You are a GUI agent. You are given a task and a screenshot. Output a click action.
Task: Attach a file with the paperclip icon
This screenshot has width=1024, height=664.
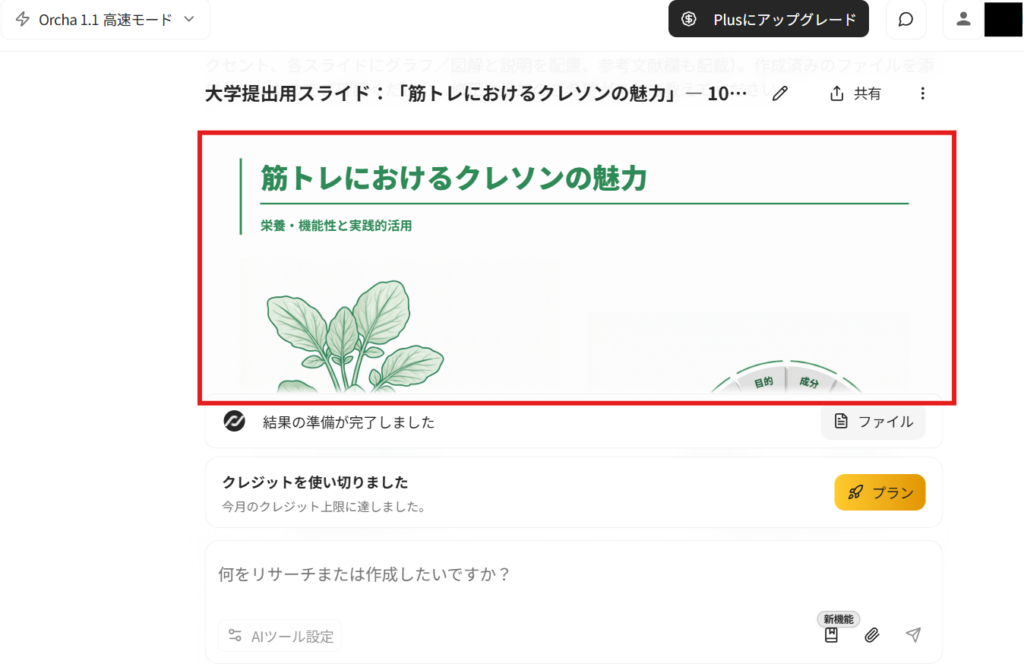[x=872, y=634]
